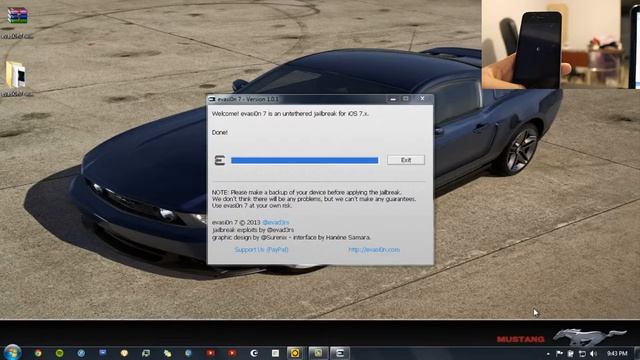The image size is (640, 360).
Task: Switch to the highlighted yellow-circle taskbar app
Action: [x=295, y=353]
